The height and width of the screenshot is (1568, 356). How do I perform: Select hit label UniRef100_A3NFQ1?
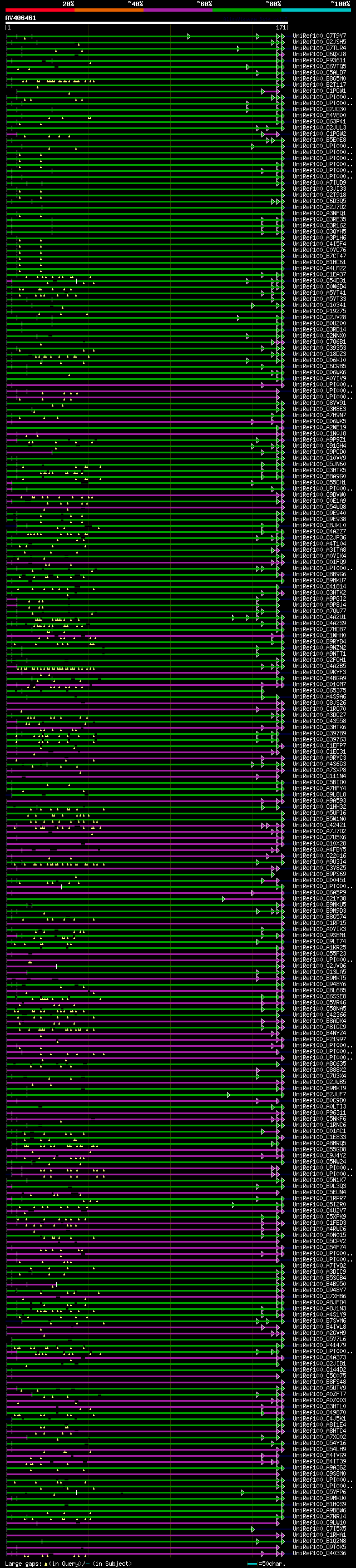tap(319, 214)
